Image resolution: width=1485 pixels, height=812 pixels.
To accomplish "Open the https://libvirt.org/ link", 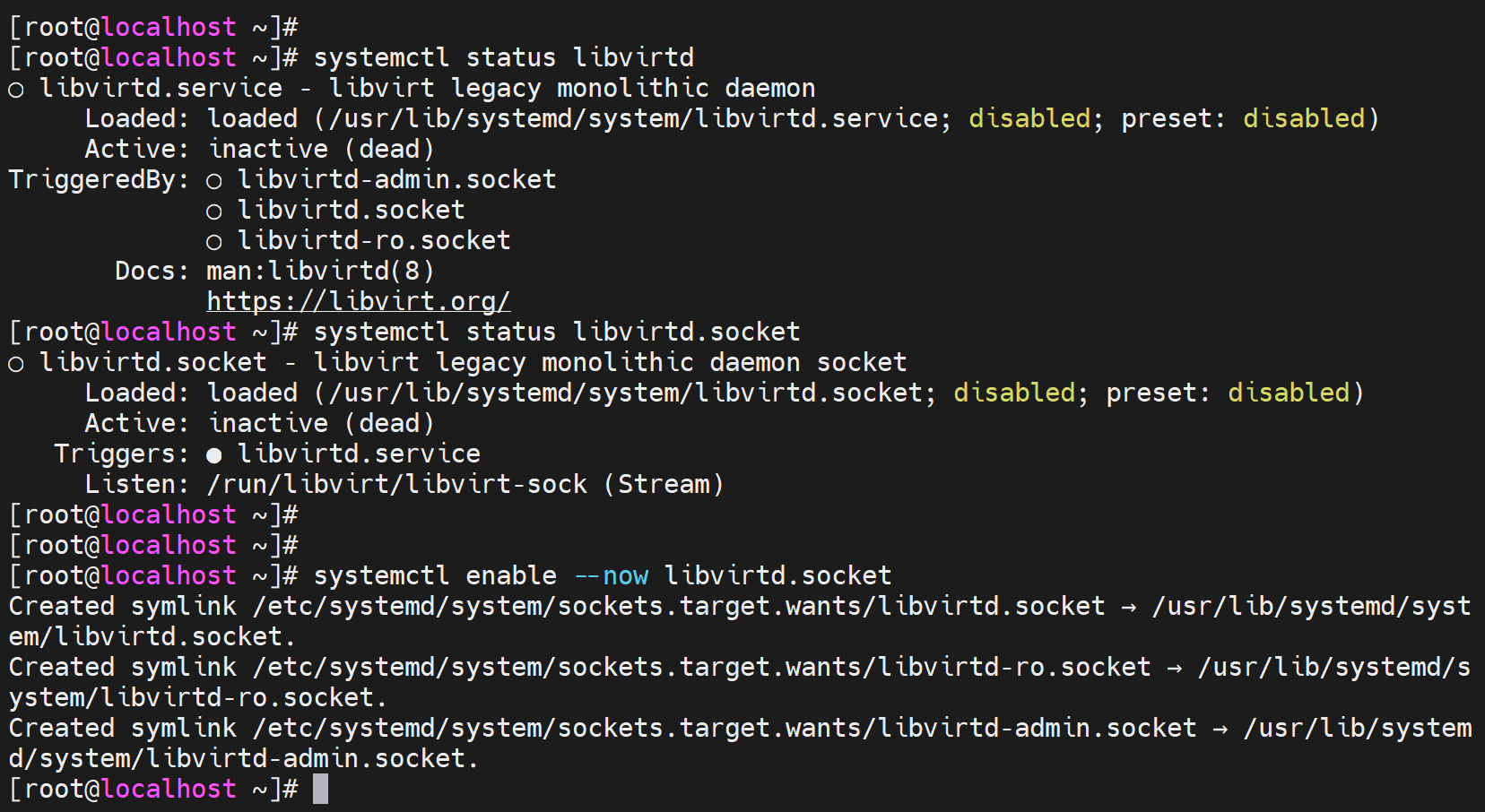I will [x=359, y=301].
